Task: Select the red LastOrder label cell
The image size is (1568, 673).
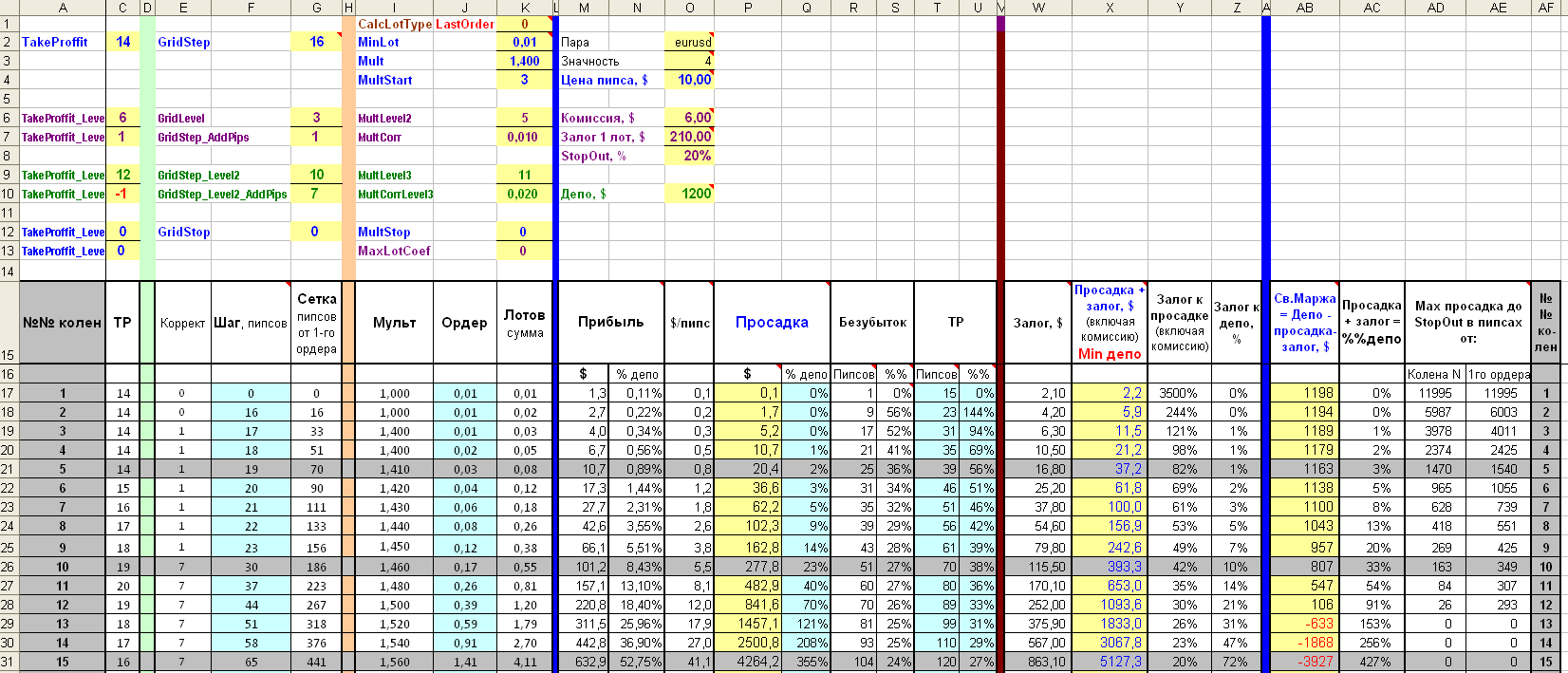Action: 465,25
